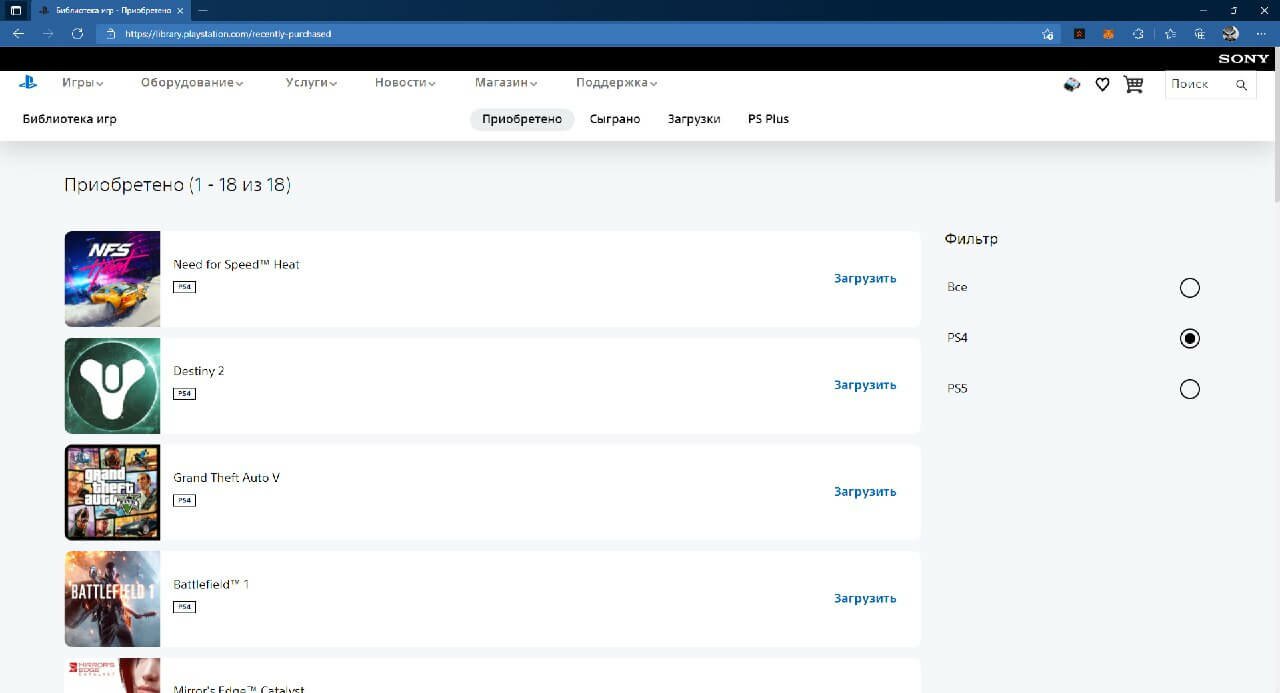Open the Battlefield 1 cover thumbnail
Viewport: 1280px width, 693px height.
[x=112, y=599]
